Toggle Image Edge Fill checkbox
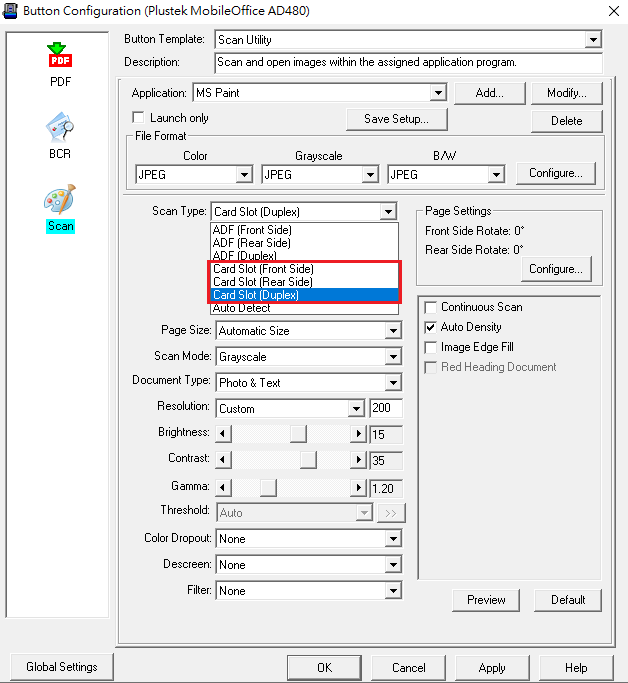Image resolution: width=628 pixels, height=683 pixels. (x=431, y=347)
